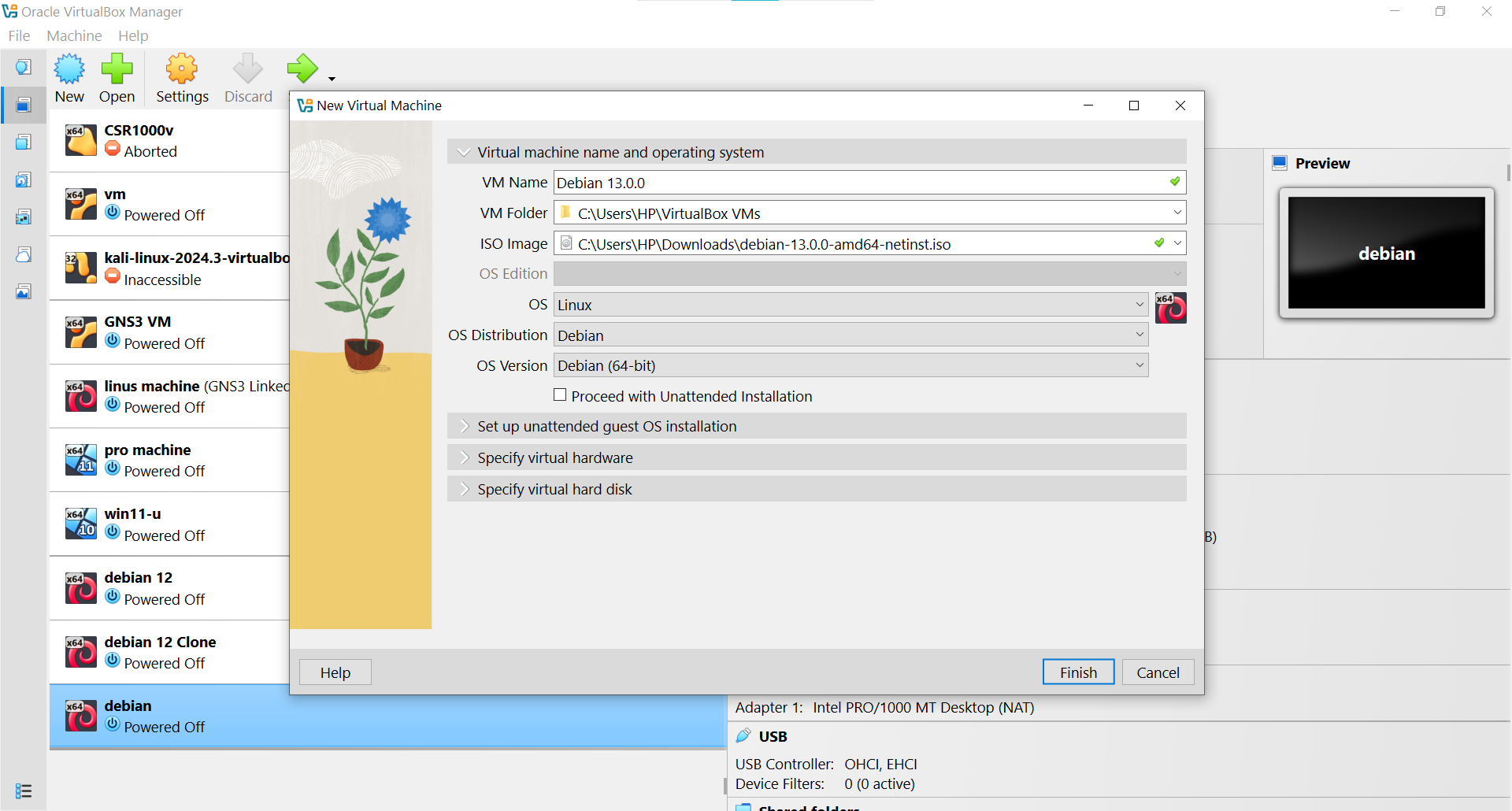The width and height of the screenshot is (1512, 811).
Task: Click the USB Controller OHCI, EHCI text
Action: [x=826, y=764]
